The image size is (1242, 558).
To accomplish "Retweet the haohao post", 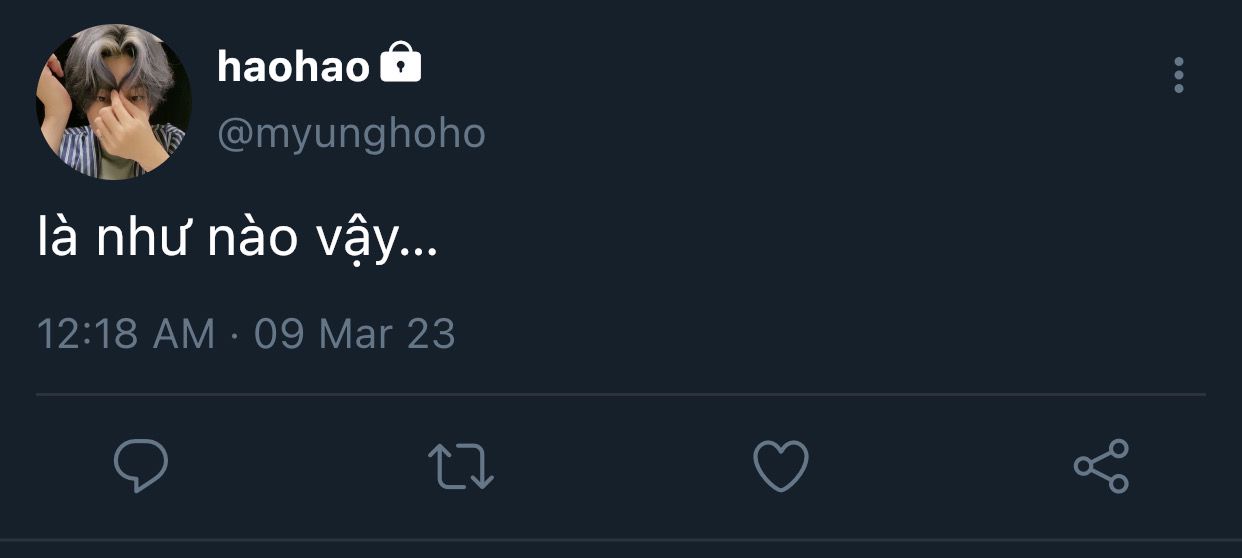I will pos(461,466).
